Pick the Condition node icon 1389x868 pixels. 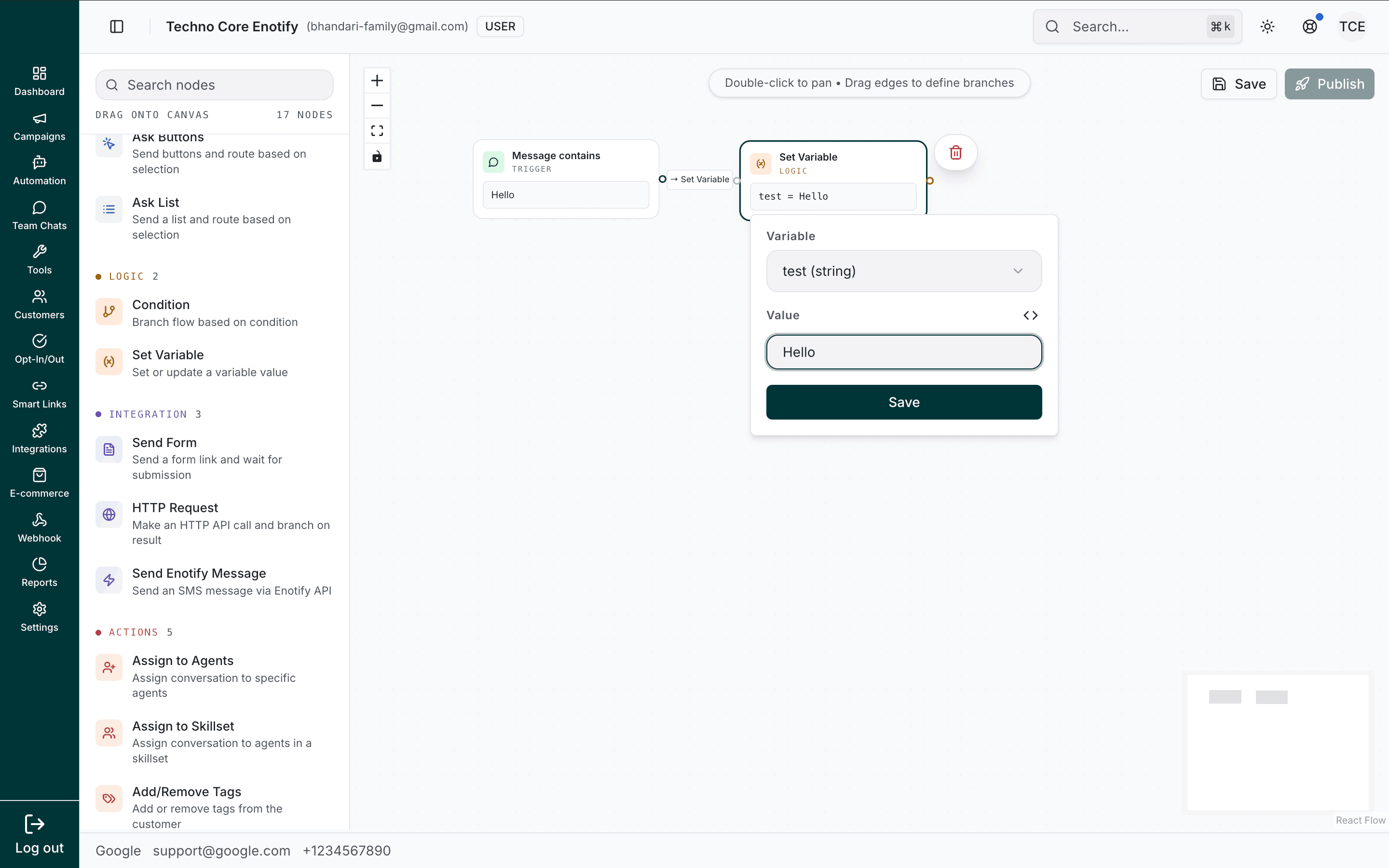click(109, 312)
